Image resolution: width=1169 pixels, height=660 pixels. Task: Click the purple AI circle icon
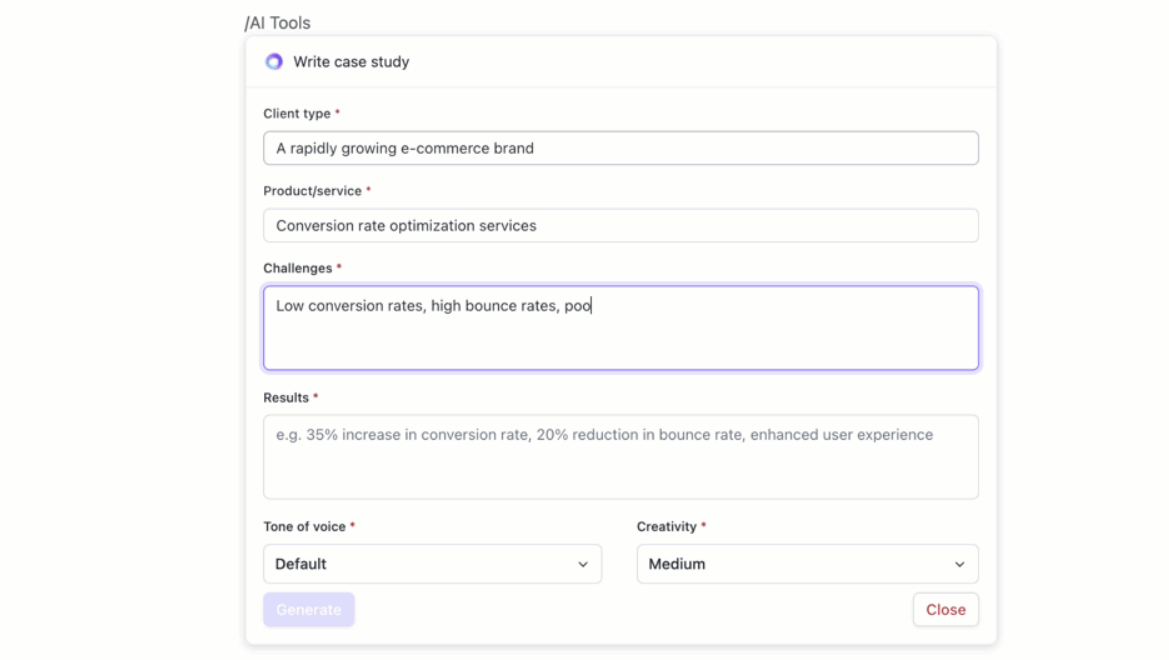(274, 62)
